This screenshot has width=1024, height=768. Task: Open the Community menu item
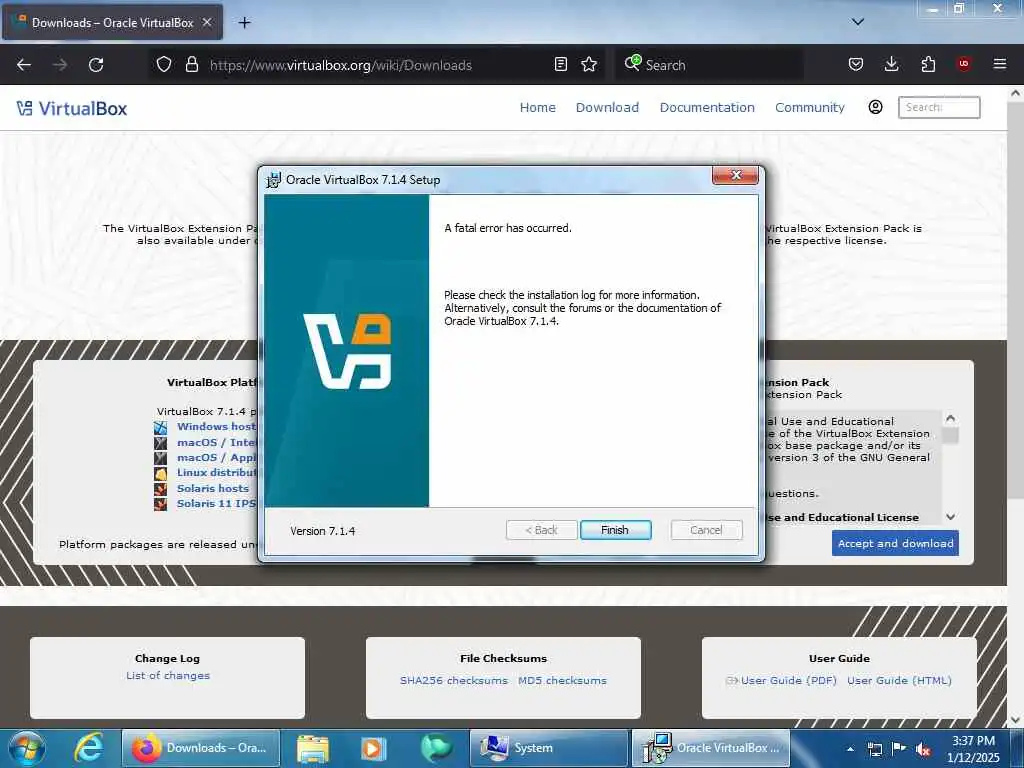(810, 108)
